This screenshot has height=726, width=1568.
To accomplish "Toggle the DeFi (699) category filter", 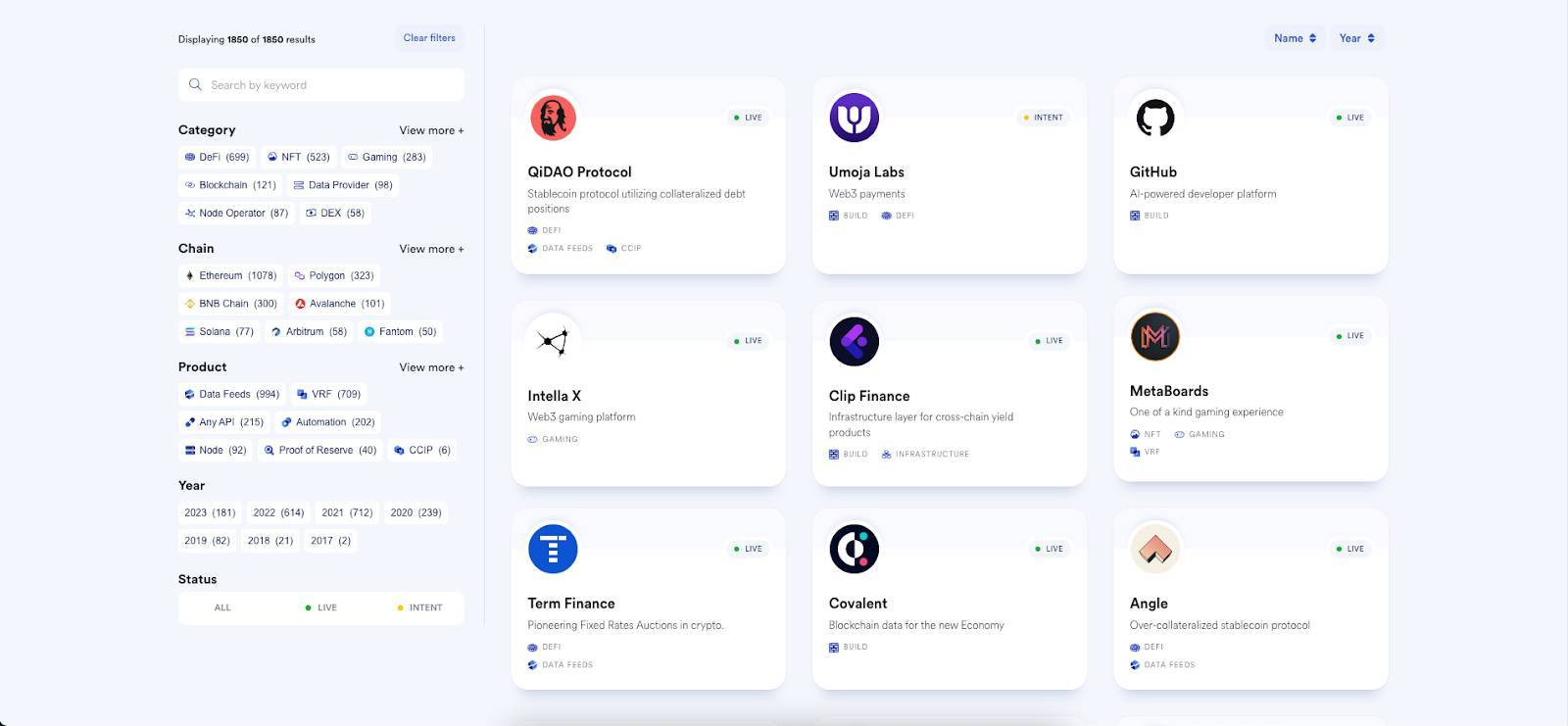I will click(217, 157).
